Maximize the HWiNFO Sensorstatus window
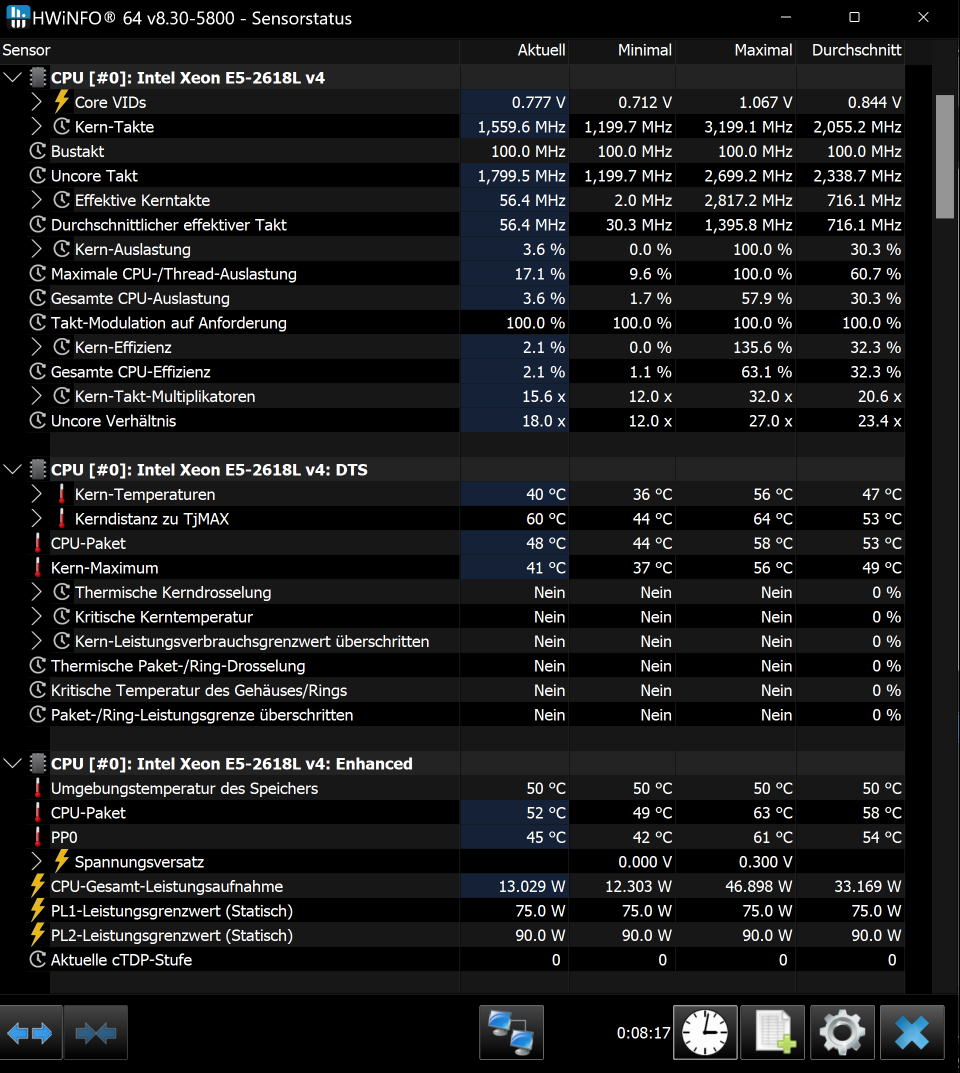Image resolution: width=960 pixels, height=1073 pixels. click(x=854, y=17)
